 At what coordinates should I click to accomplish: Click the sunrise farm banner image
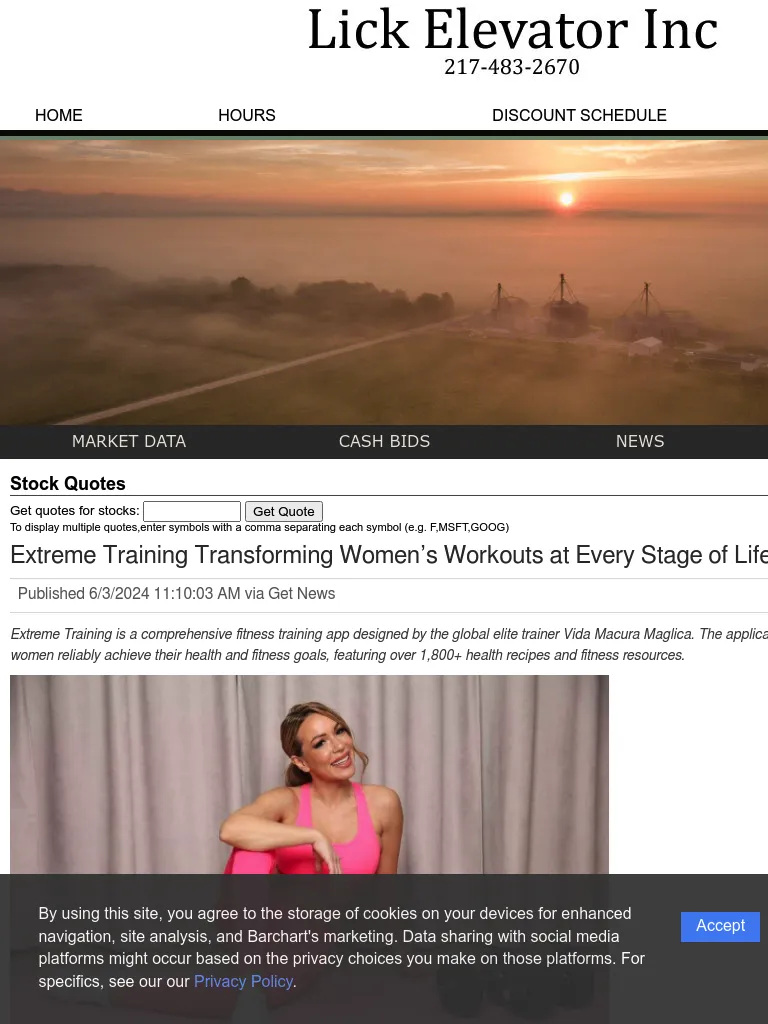click(384, 282)
